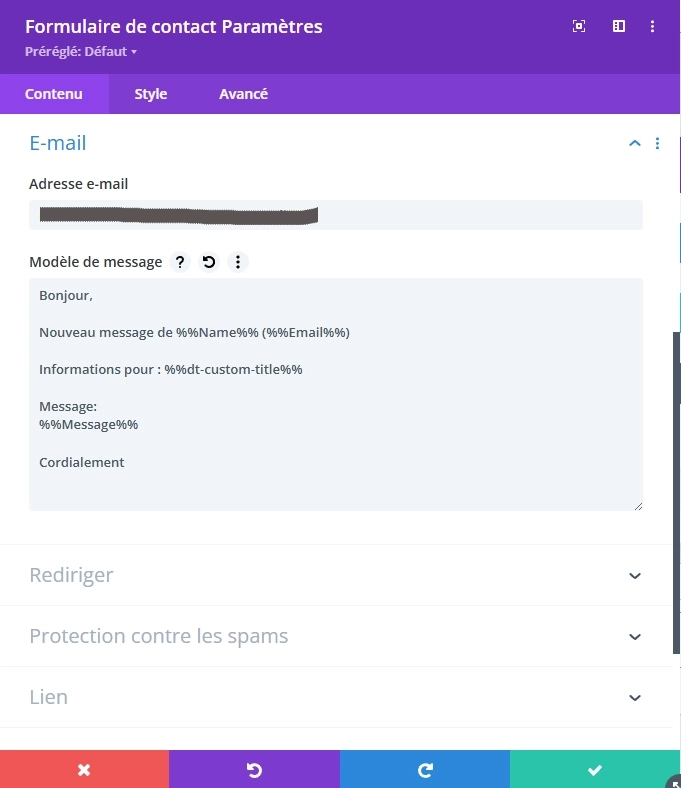681x788 pixels.
Task: Redo with the blue bottom button
Action: click(x=425, y=769)
